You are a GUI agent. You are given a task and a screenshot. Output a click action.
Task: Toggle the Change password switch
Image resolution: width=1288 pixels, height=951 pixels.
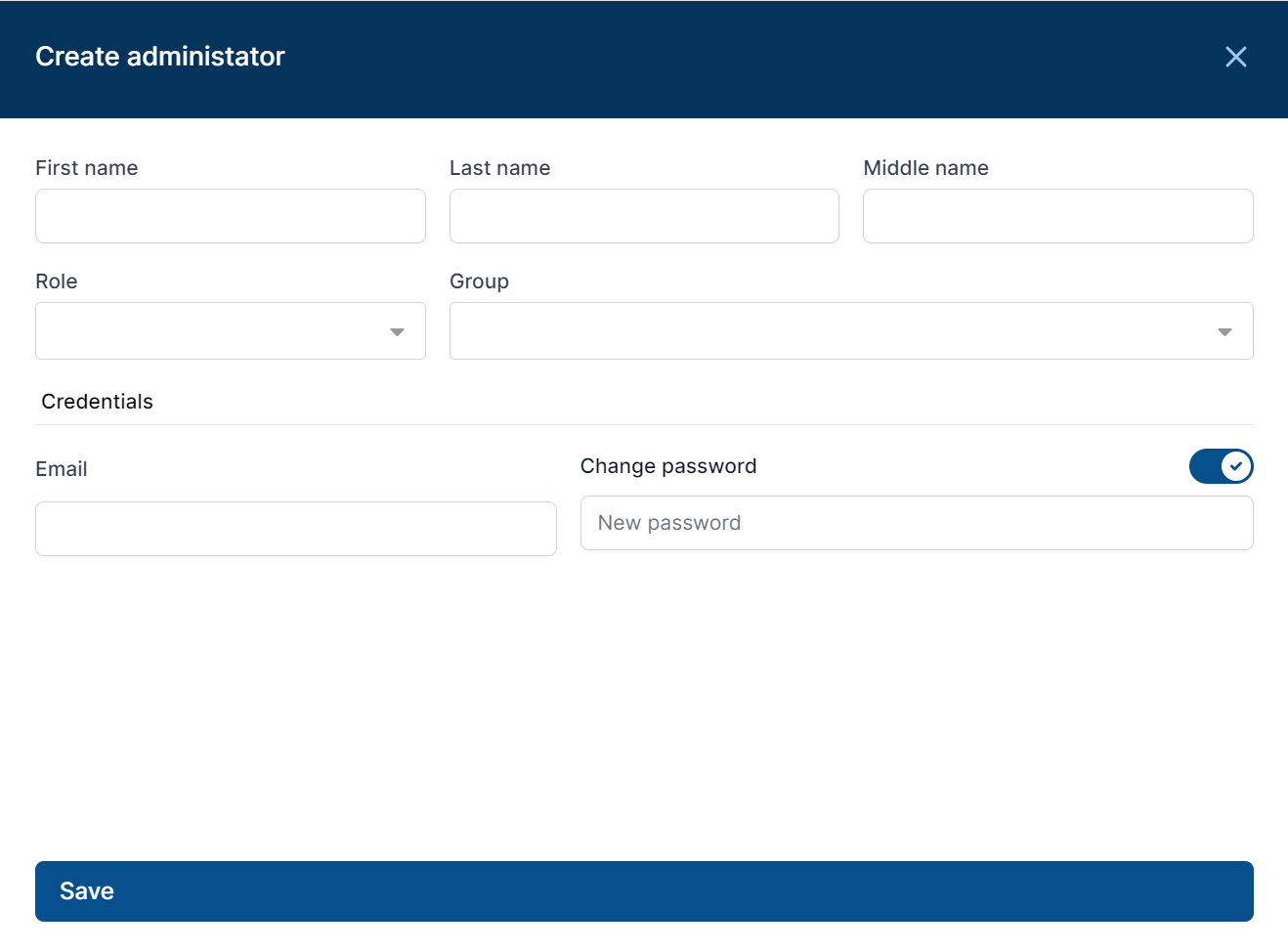point(1221,466)
